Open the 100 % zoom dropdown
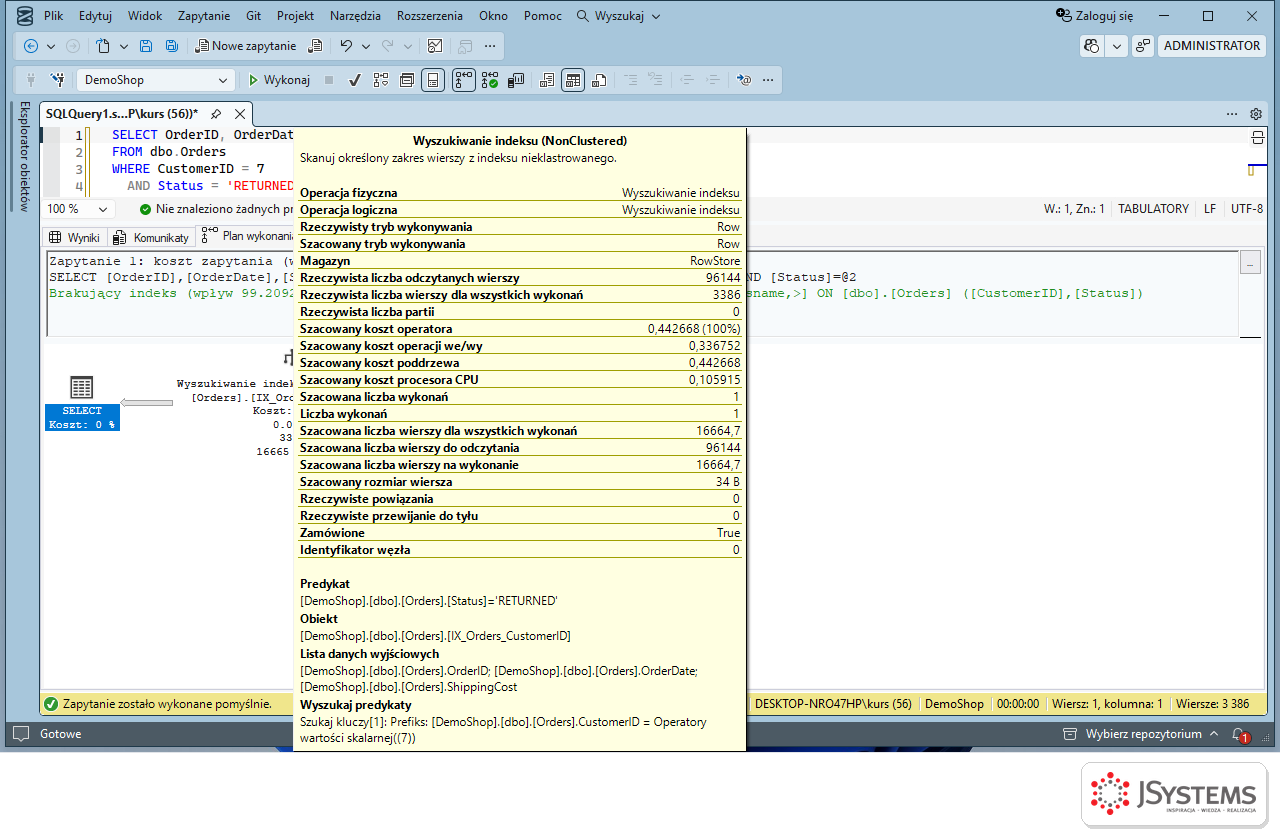 [x=80, y=209]
